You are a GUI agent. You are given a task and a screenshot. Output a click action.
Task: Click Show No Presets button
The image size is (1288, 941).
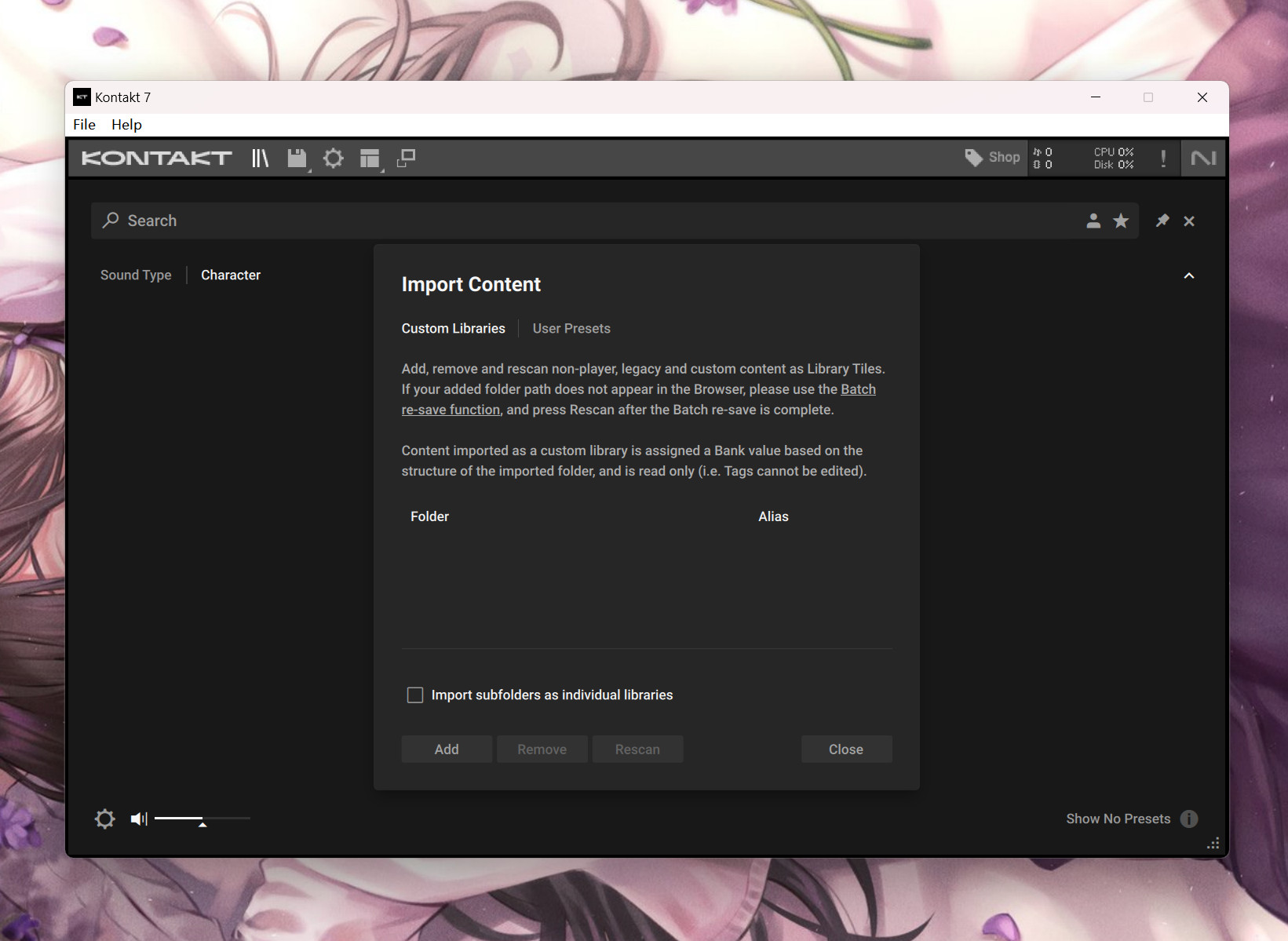tap(1118, 819)
